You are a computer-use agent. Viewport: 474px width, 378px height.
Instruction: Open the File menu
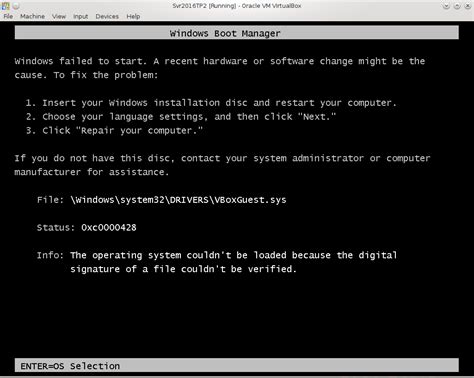click(8, 16)
